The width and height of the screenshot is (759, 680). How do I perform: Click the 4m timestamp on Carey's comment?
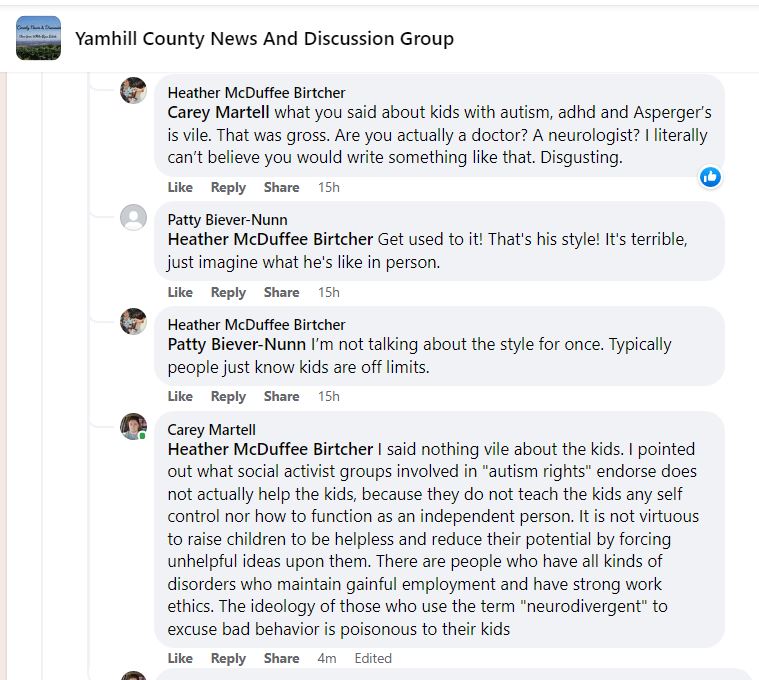[x=327, y=658]
